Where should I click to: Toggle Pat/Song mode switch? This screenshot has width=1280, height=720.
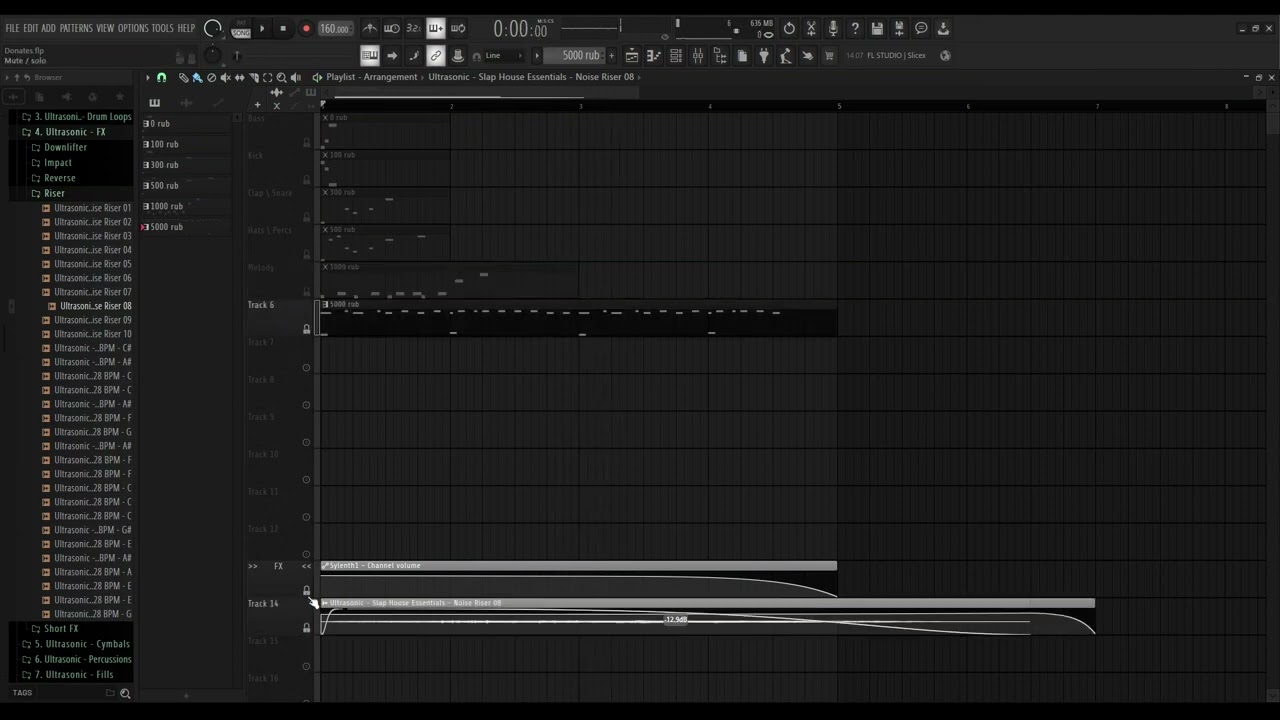tap(241, 28)
